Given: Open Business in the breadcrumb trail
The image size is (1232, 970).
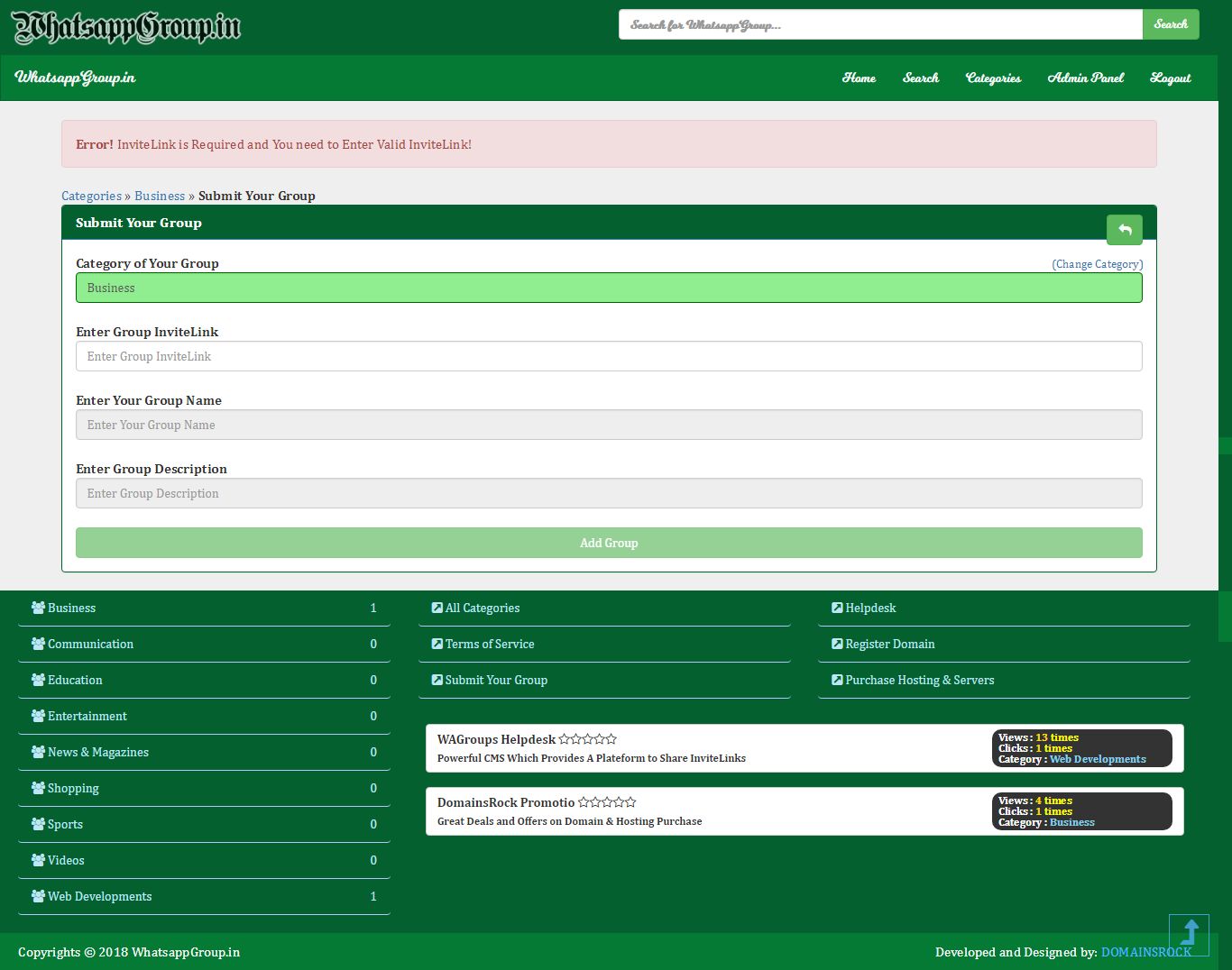Looking at the screenshot, I should point(160,196).
